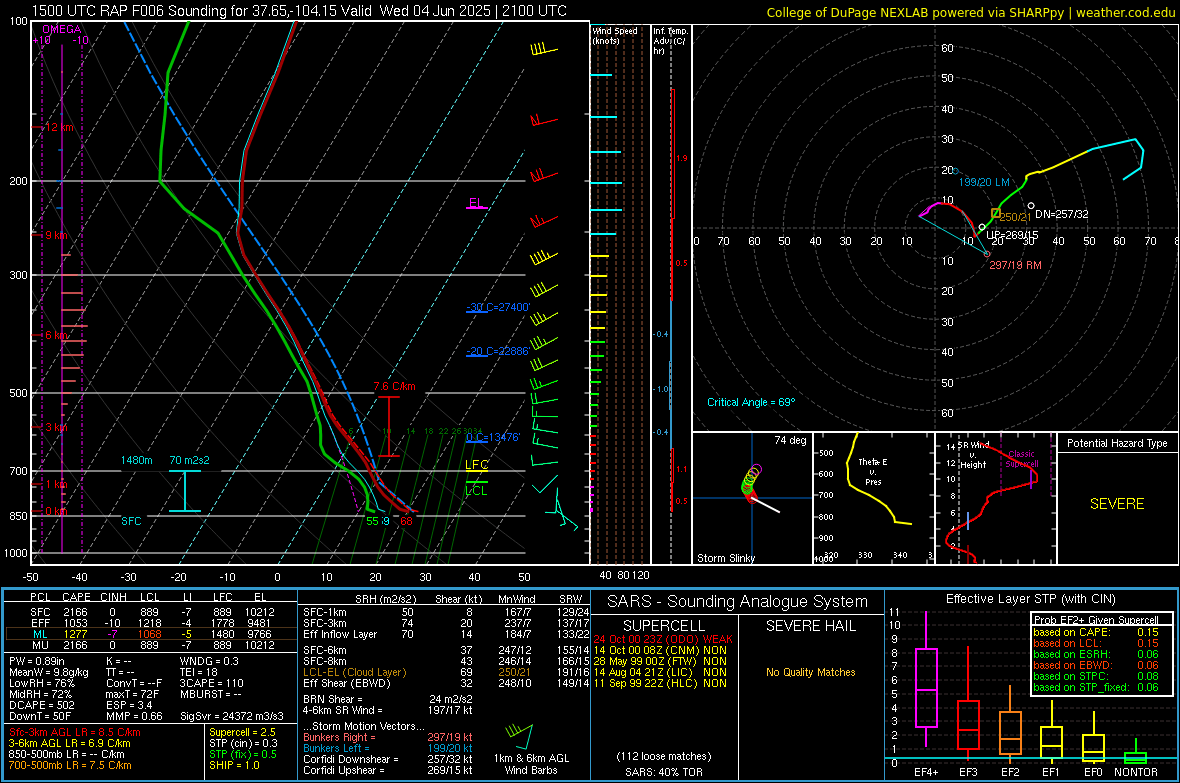Click the magenta EL marker on skew-T
The width and height of the screenshot is (1180, 783).
tap(476, 203)
